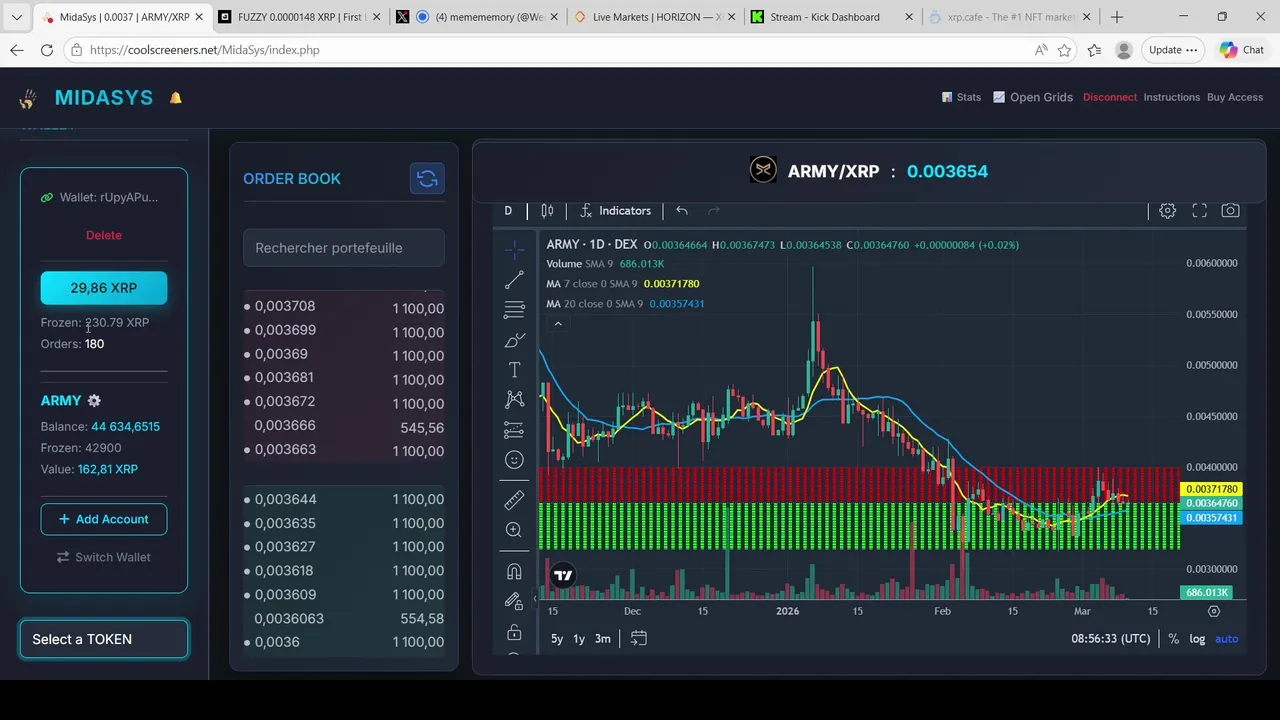Open the Open Grids page
Viewport: 1280px width, 720px height.
(x=1033, y=97)
